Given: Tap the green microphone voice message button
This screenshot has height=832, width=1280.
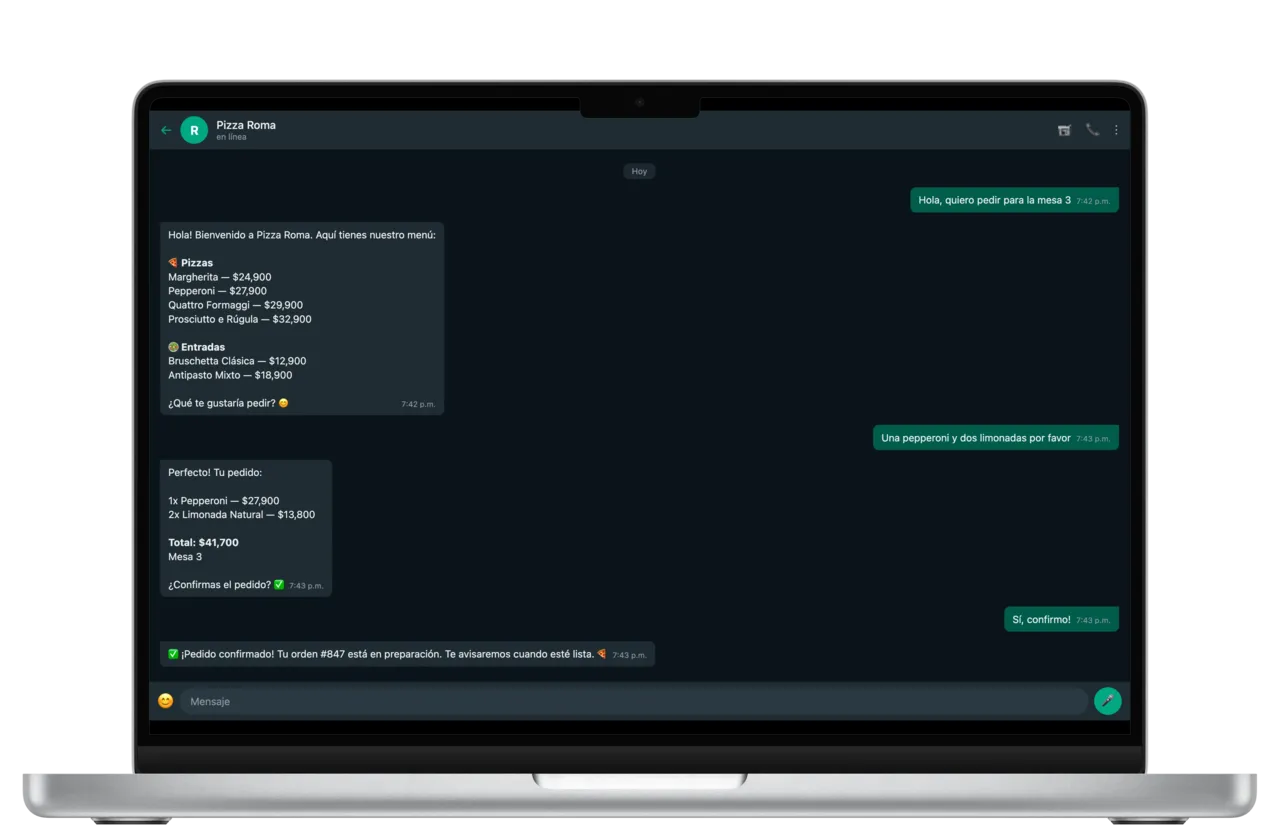Looking at the screenshot, I should [x=1107, y=701].
